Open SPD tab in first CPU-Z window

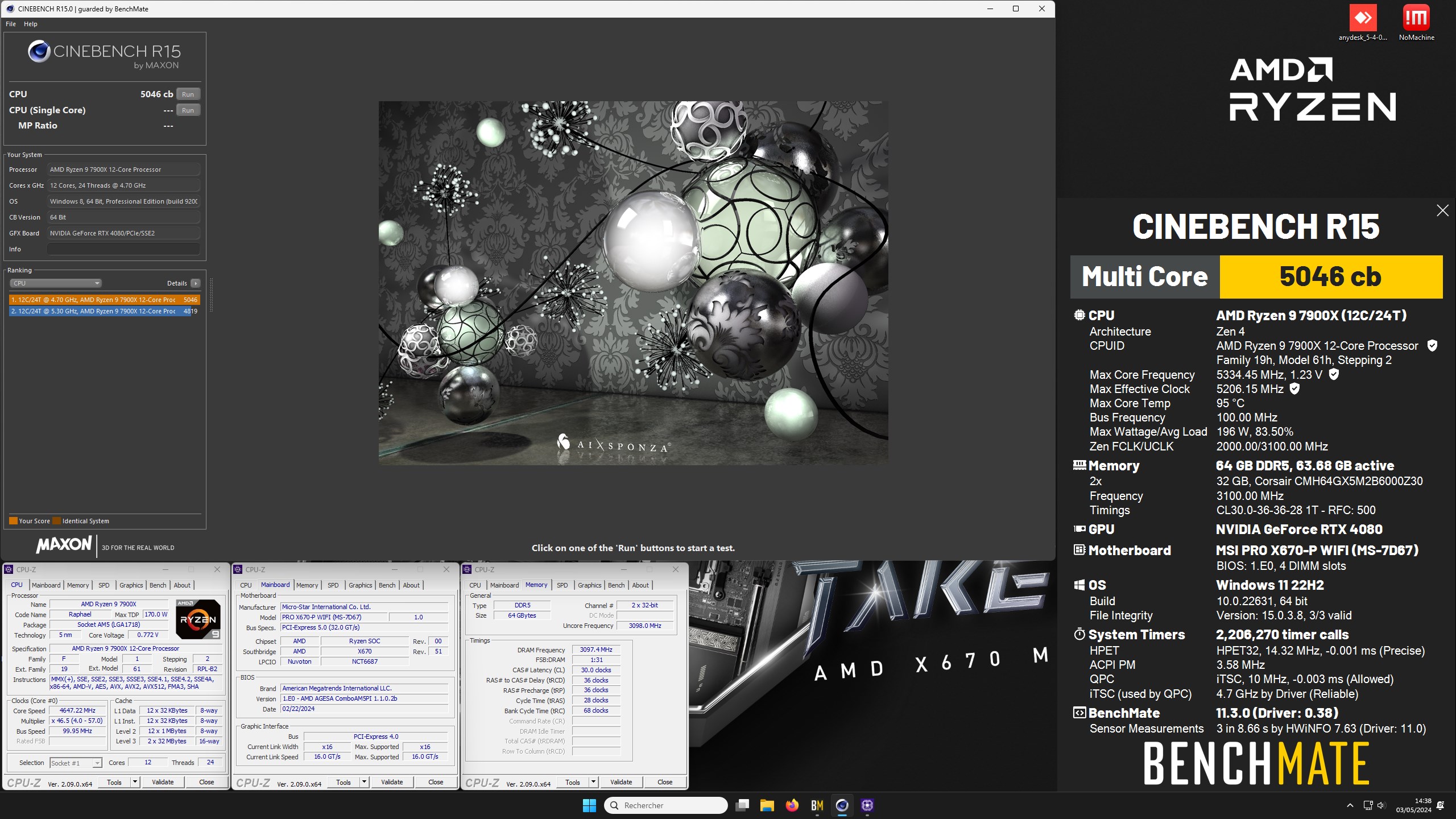pyautogui.click(x=104, y=585)
